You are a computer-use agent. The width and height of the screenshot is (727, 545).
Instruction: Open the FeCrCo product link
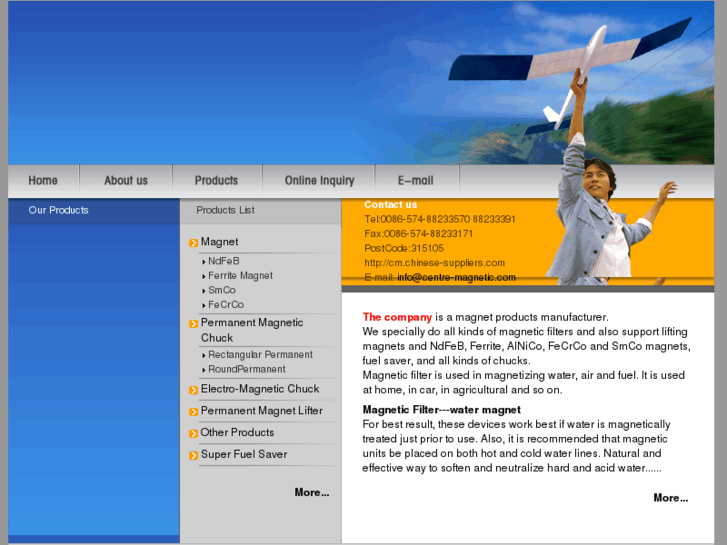(226, 305)
